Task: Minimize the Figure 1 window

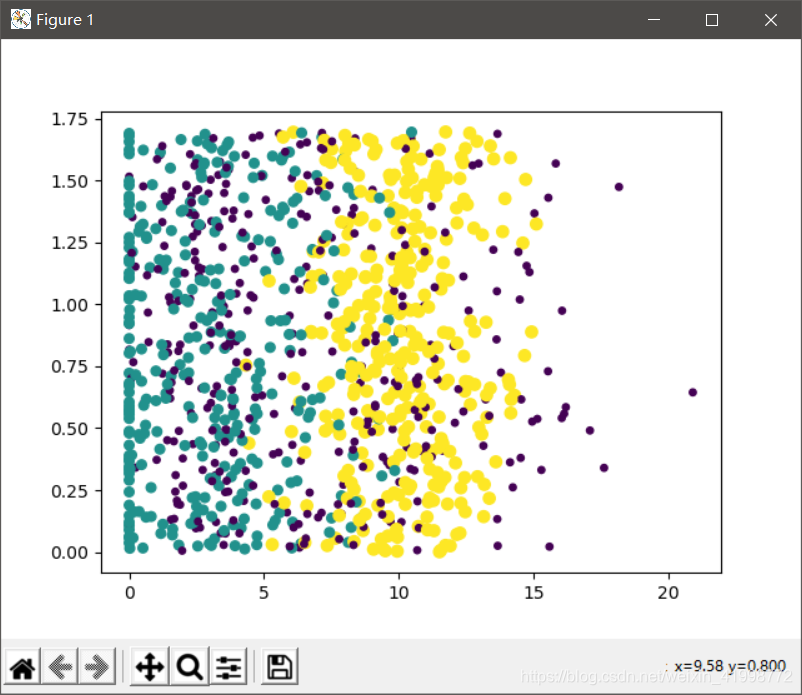Action: click(654, 19)
